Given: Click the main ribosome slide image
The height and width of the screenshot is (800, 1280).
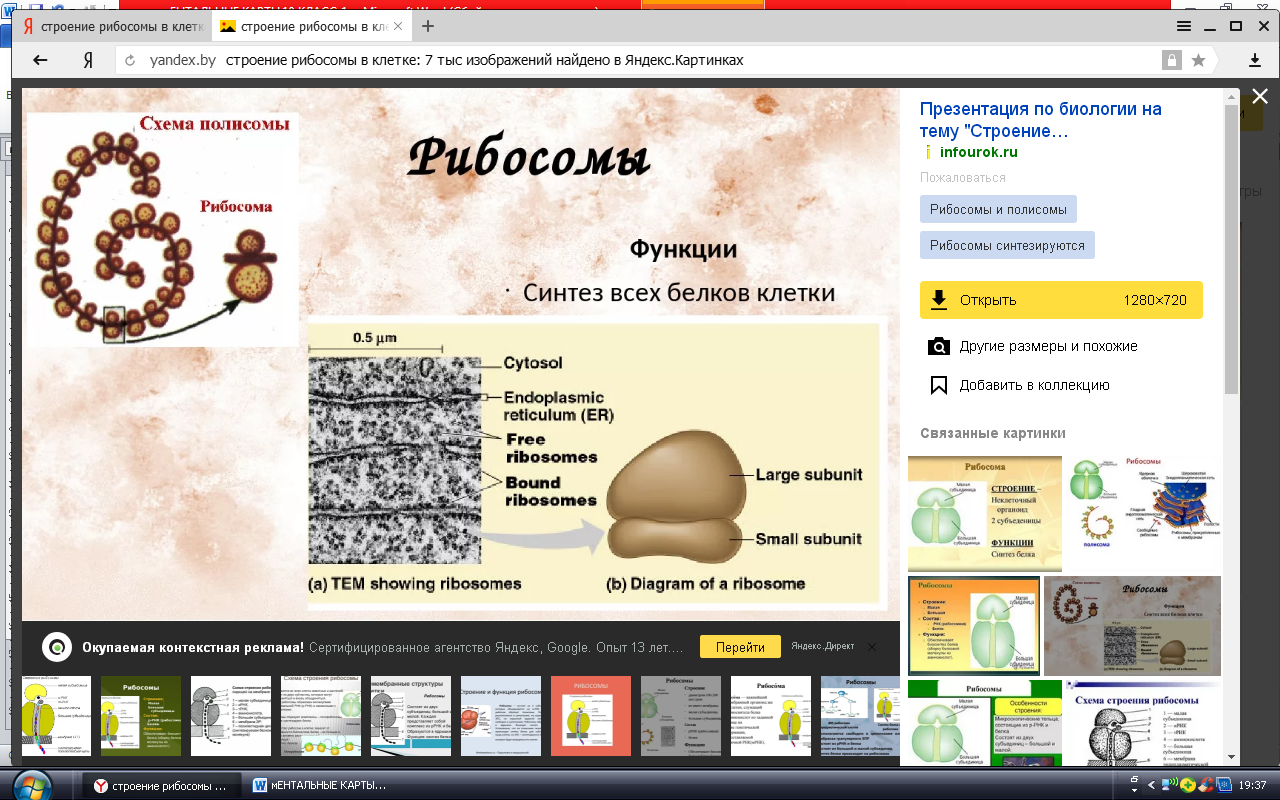Looking at the screenshot, I should (462, 352).
